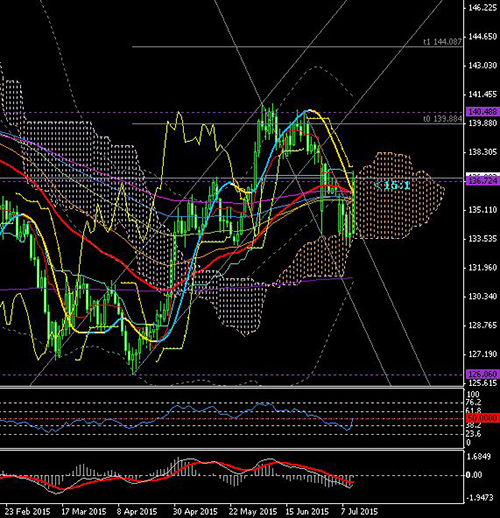Click the 146.225 value on price scale

point(482,8)
